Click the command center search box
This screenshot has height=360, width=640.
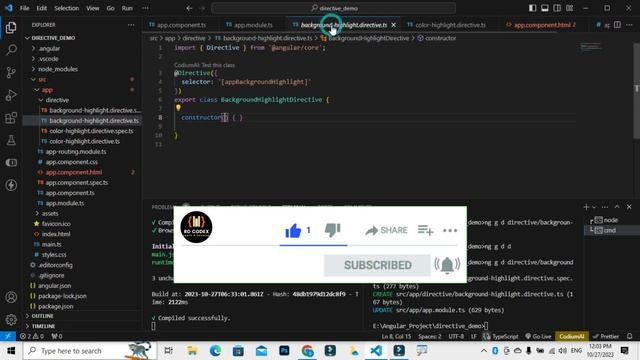click(x=333, y=8)
